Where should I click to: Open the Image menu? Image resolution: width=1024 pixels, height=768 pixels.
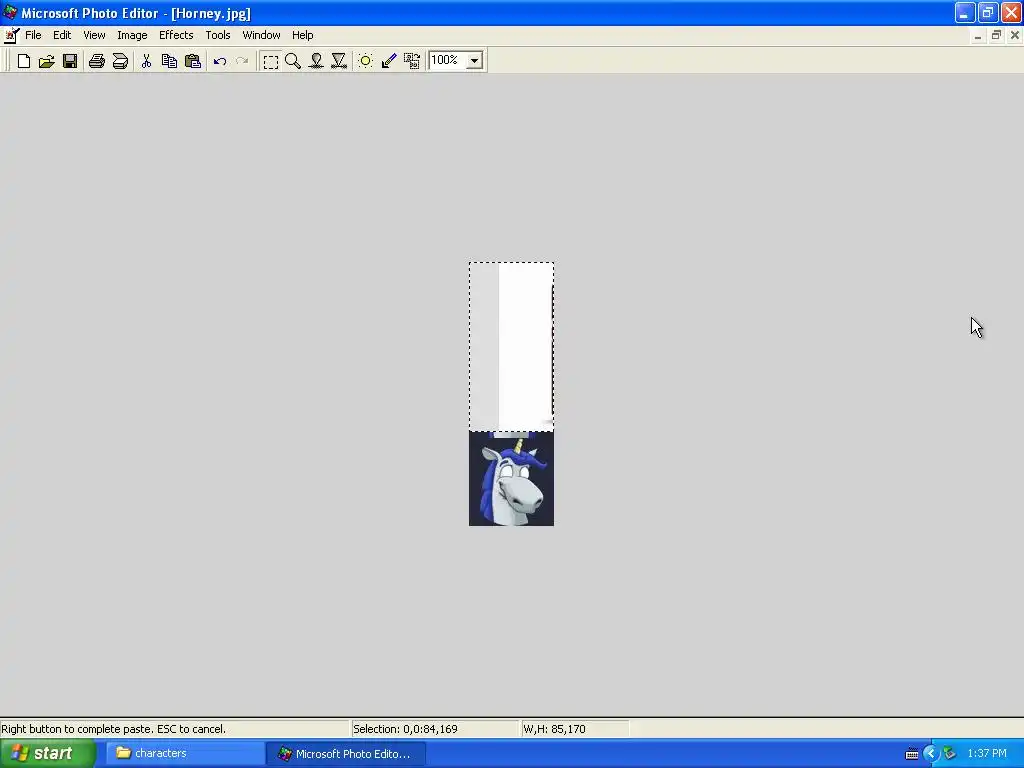(132, 35)
